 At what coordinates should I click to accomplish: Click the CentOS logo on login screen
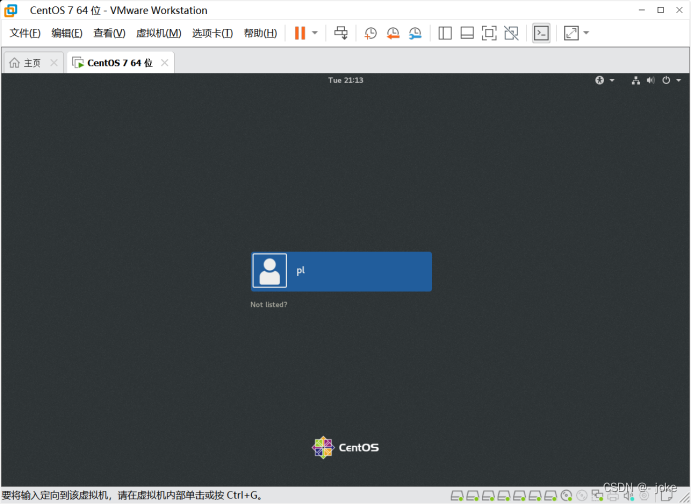pos(346,448)
